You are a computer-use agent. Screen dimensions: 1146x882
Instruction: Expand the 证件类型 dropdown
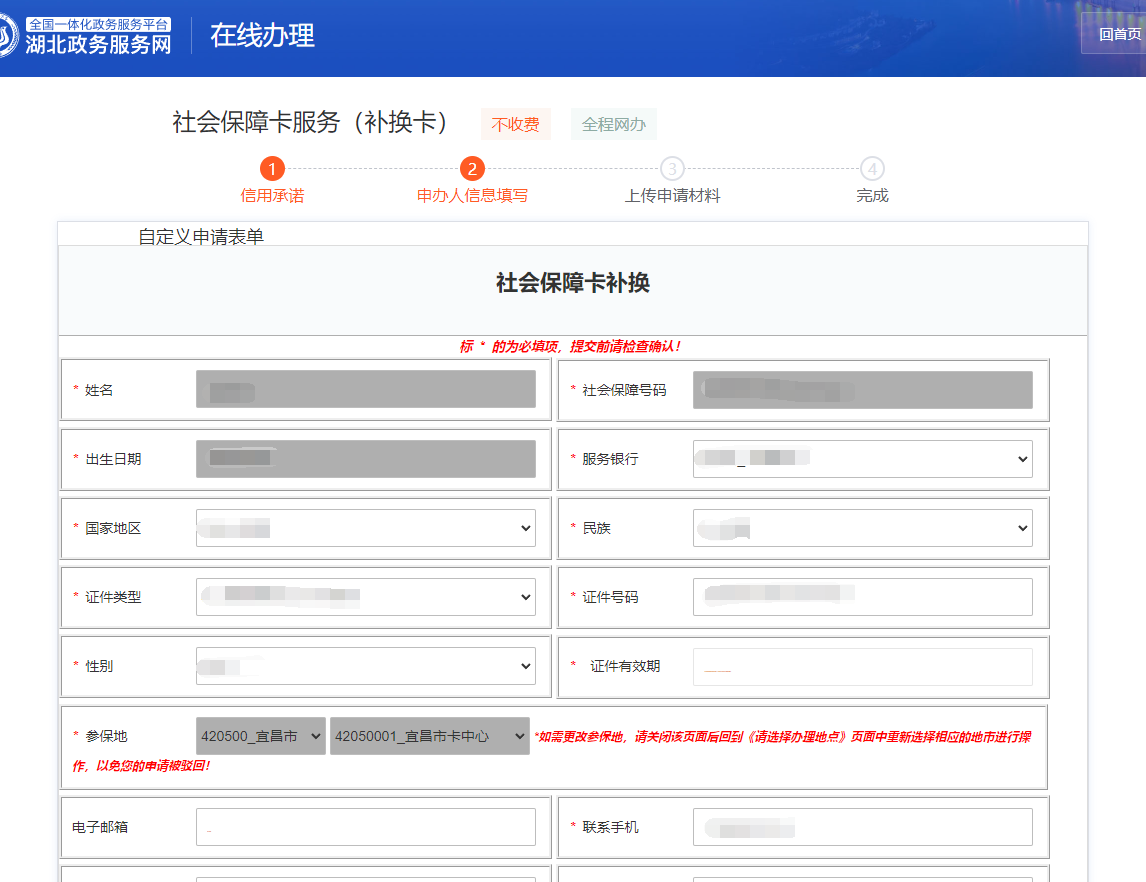(x=365, y=597)
